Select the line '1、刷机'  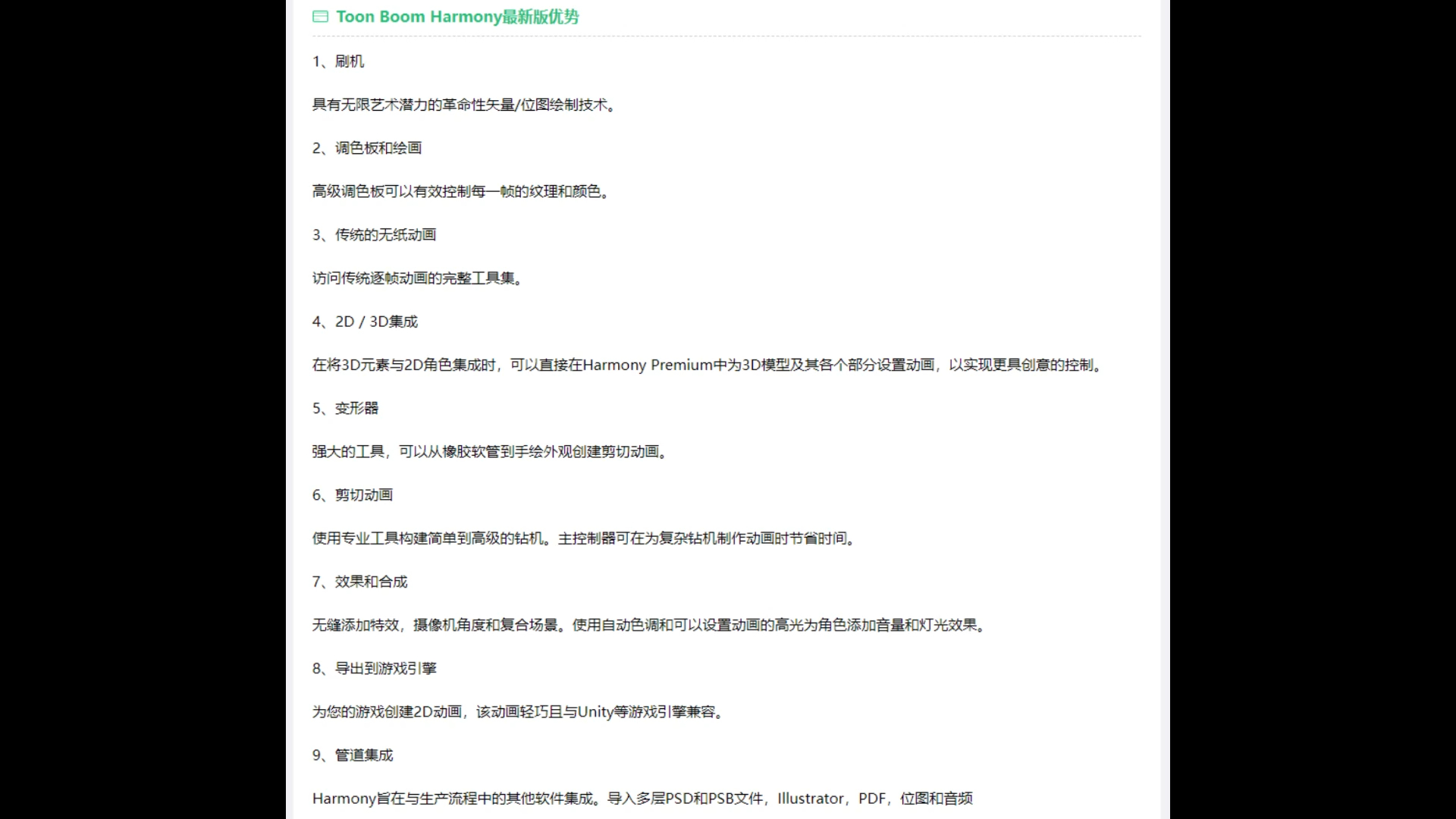pos(338,61)
